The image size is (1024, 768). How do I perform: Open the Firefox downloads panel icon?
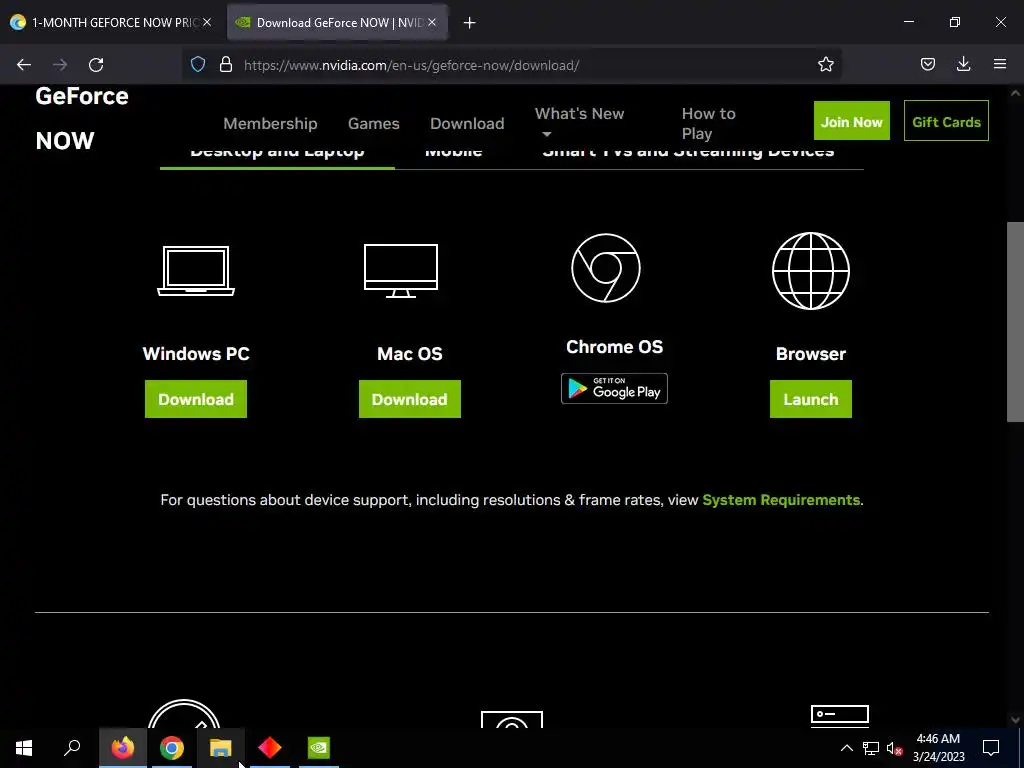[x=963, y=64]
